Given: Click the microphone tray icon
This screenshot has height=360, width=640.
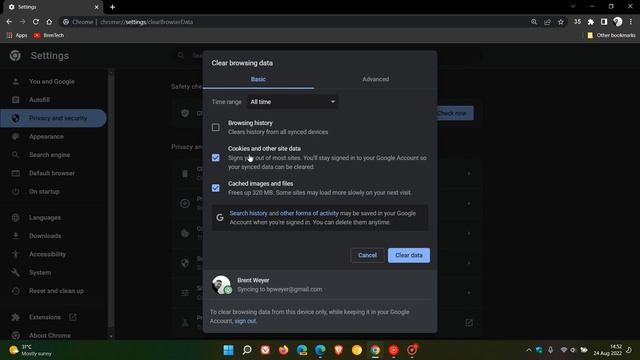Looking at the screenshot, I should 551,350.
